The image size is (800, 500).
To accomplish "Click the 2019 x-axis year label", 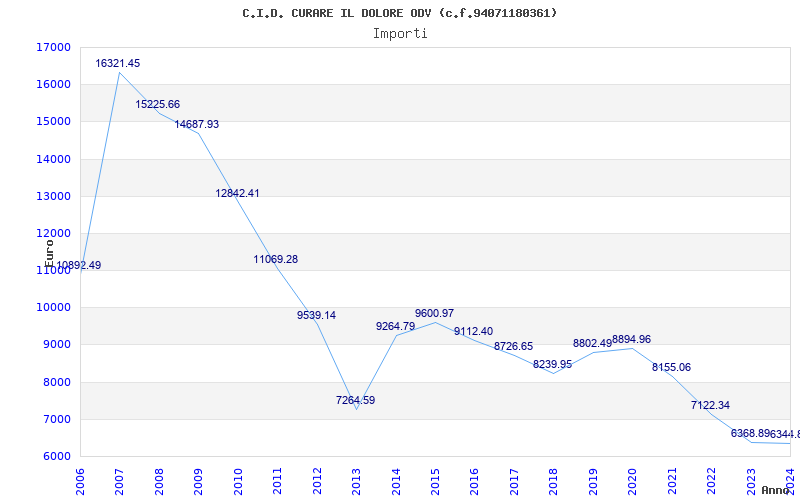I will (x=593, y=481).
